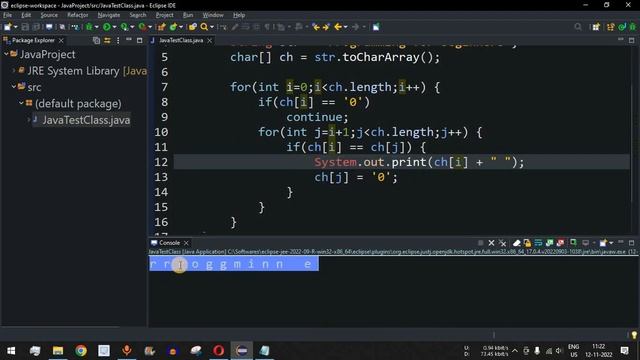The width and height of the screenshot is (640, 360).
Task: Navigate back with yellow arrow
Action: [x=338, y=27]
